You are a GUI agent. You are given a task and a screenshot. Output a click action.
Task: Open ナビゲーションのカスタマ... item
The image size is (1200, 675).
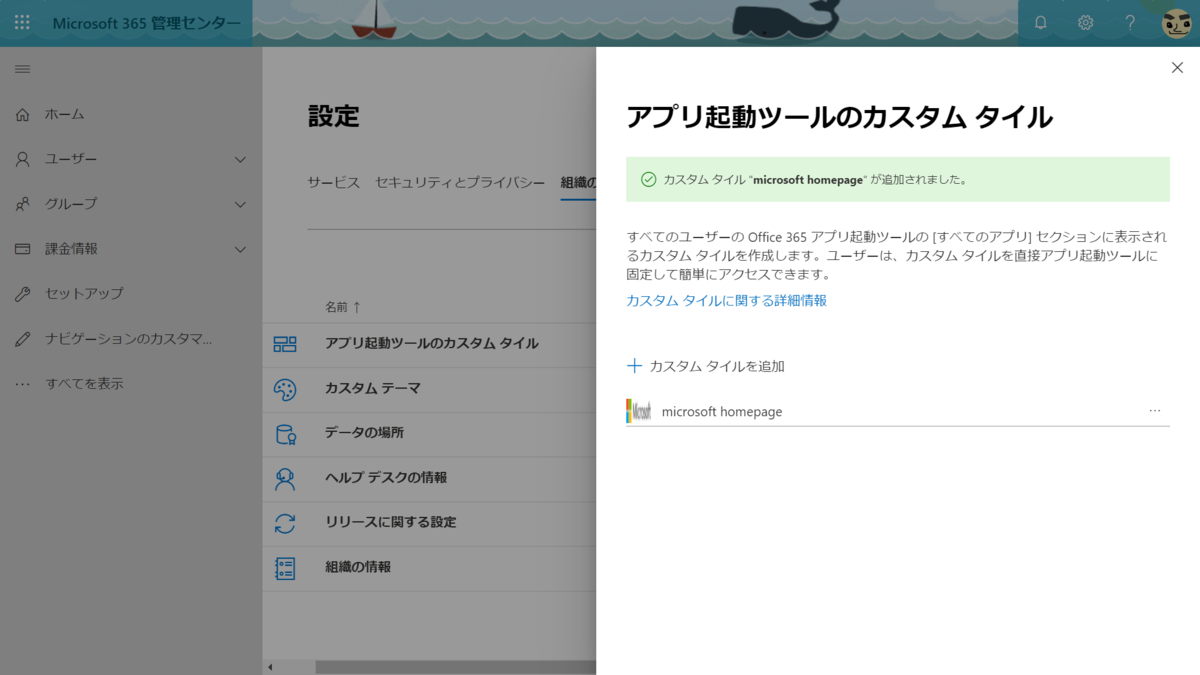(129, 339)
